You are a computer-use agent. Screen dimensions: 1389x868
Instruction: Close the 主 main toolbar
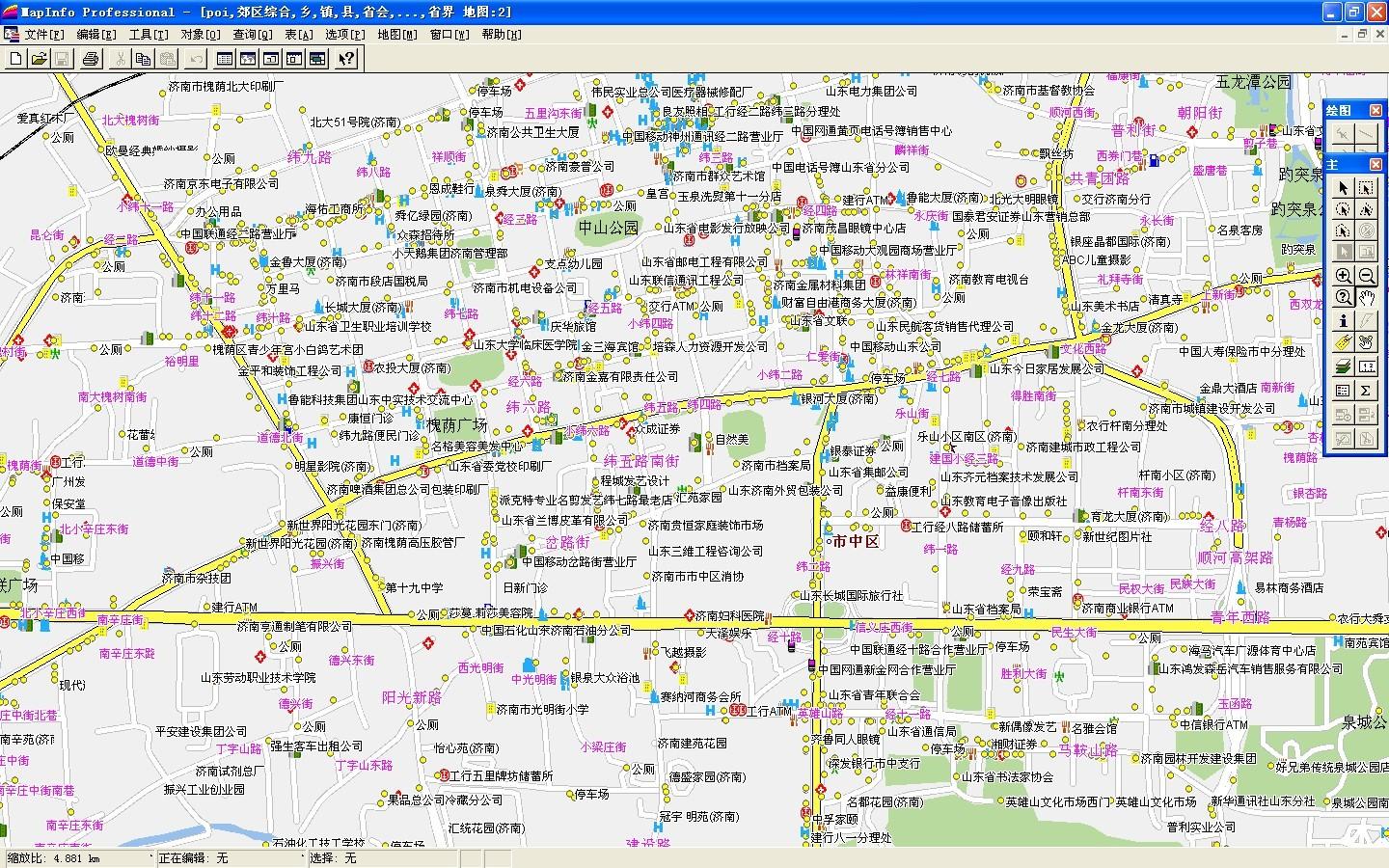(x=1375, y=165)
